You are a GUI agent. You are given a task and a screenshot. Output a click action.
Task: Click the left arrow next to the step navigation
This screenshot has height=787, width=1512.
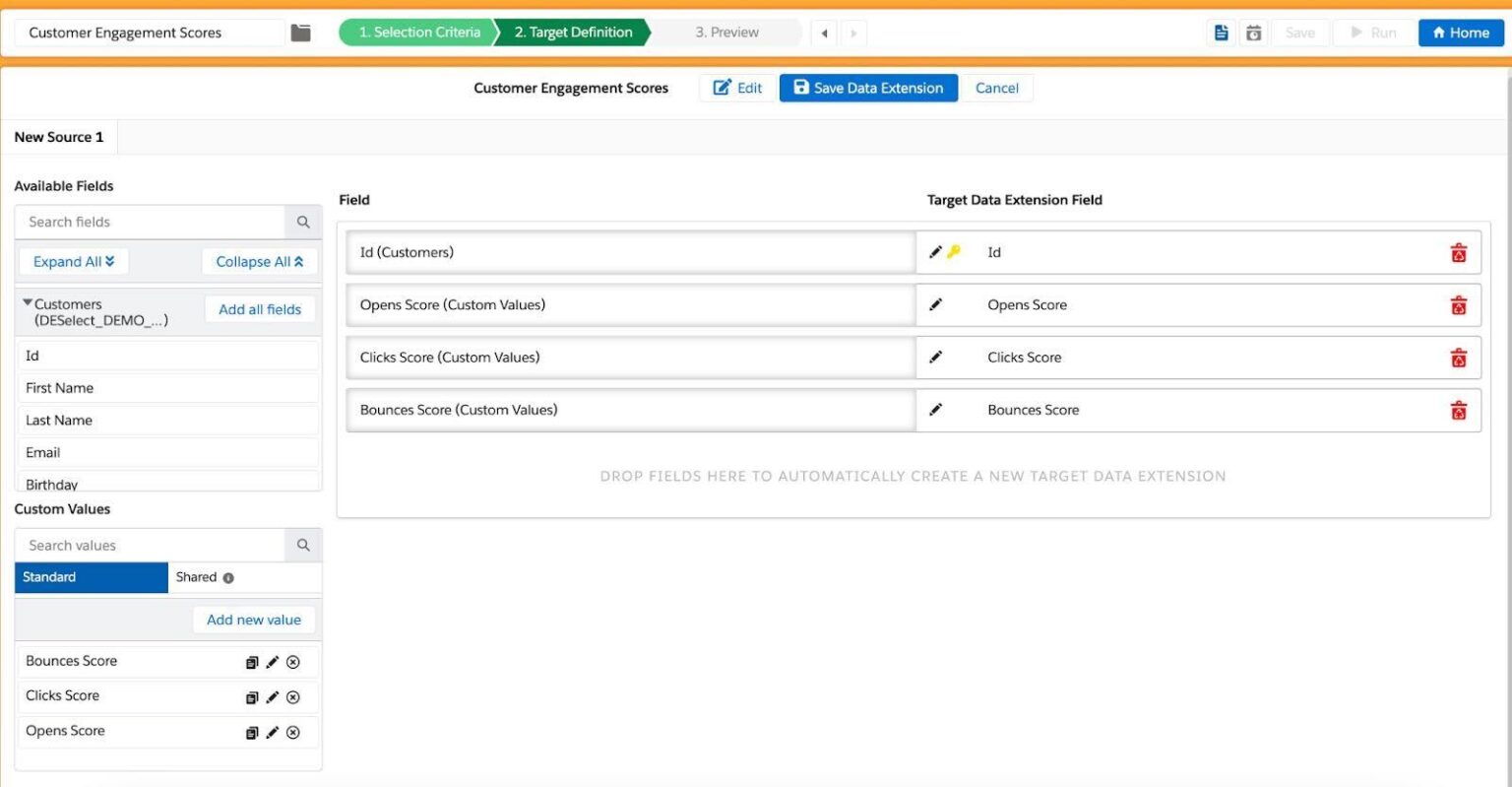pos(823,32)
